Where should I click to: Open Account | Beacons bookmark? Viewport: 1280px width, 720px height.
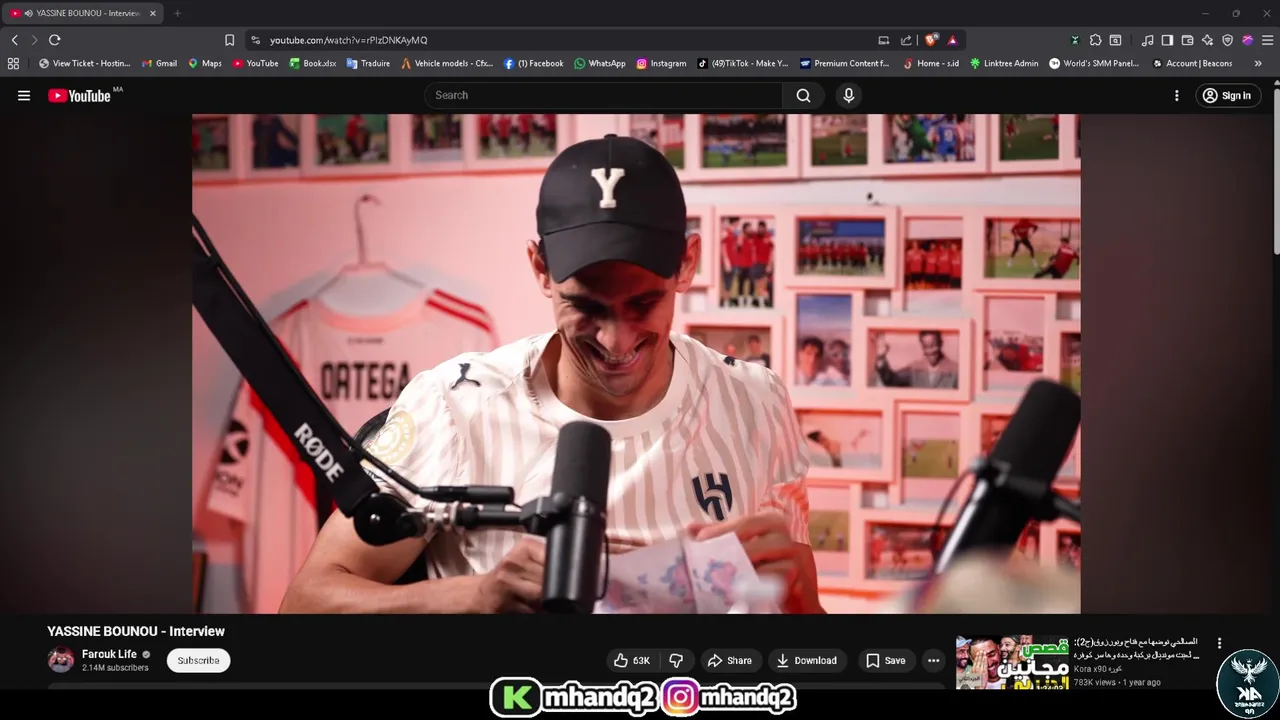[x=1192, y=63]
